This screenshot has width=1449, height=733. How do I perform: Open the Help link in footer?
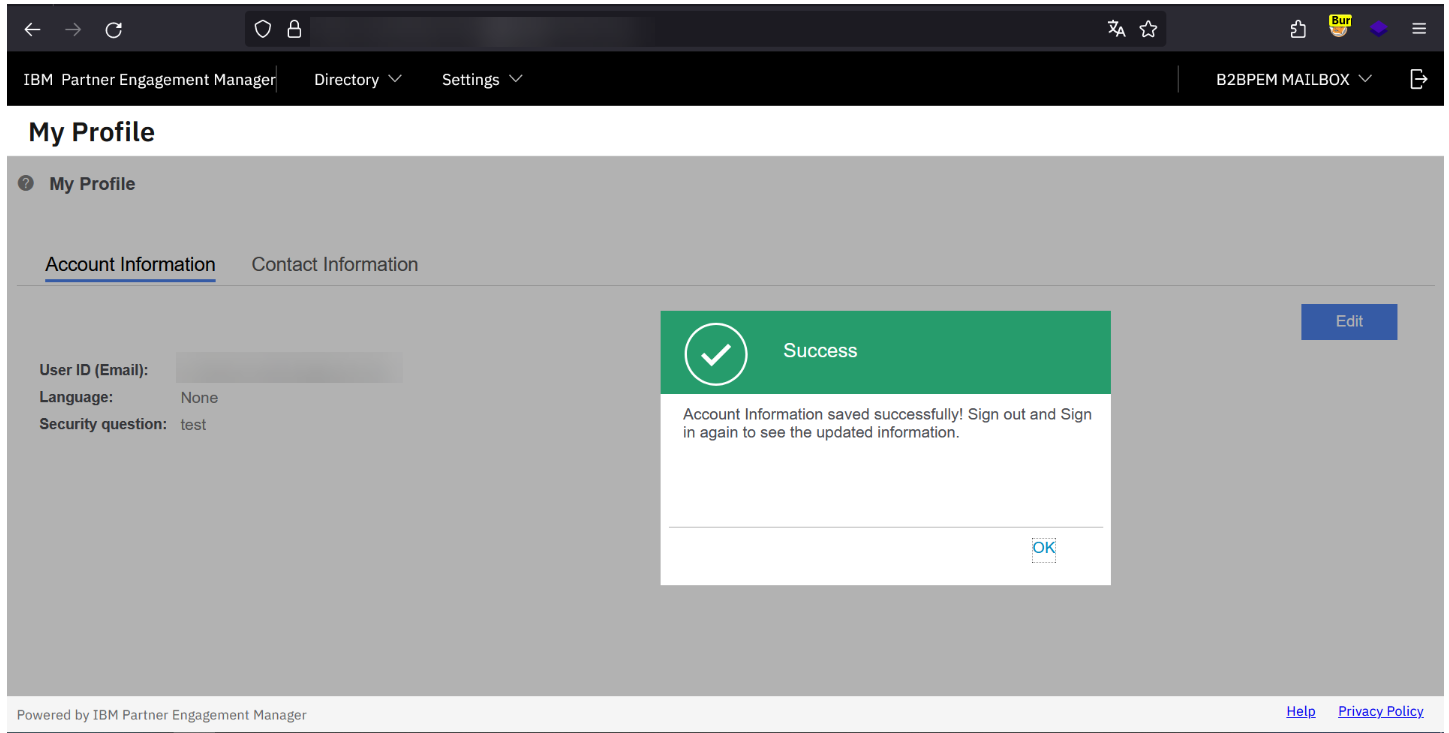(1300, 711)
